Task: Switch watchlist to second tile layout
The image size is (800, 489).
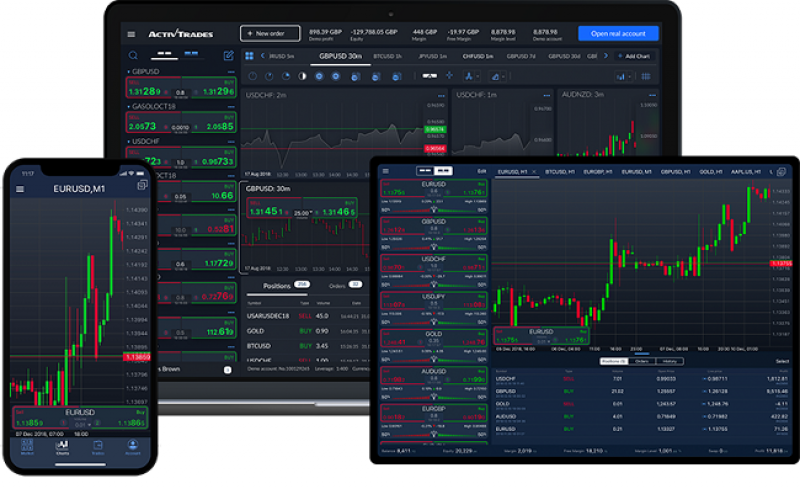Action: point(191,53)
